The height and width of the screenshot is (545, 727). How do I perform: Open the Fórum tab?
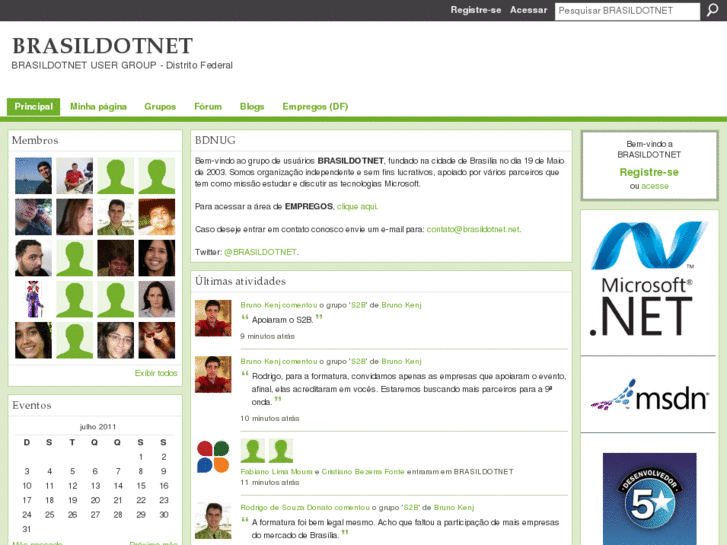point(208,107)
